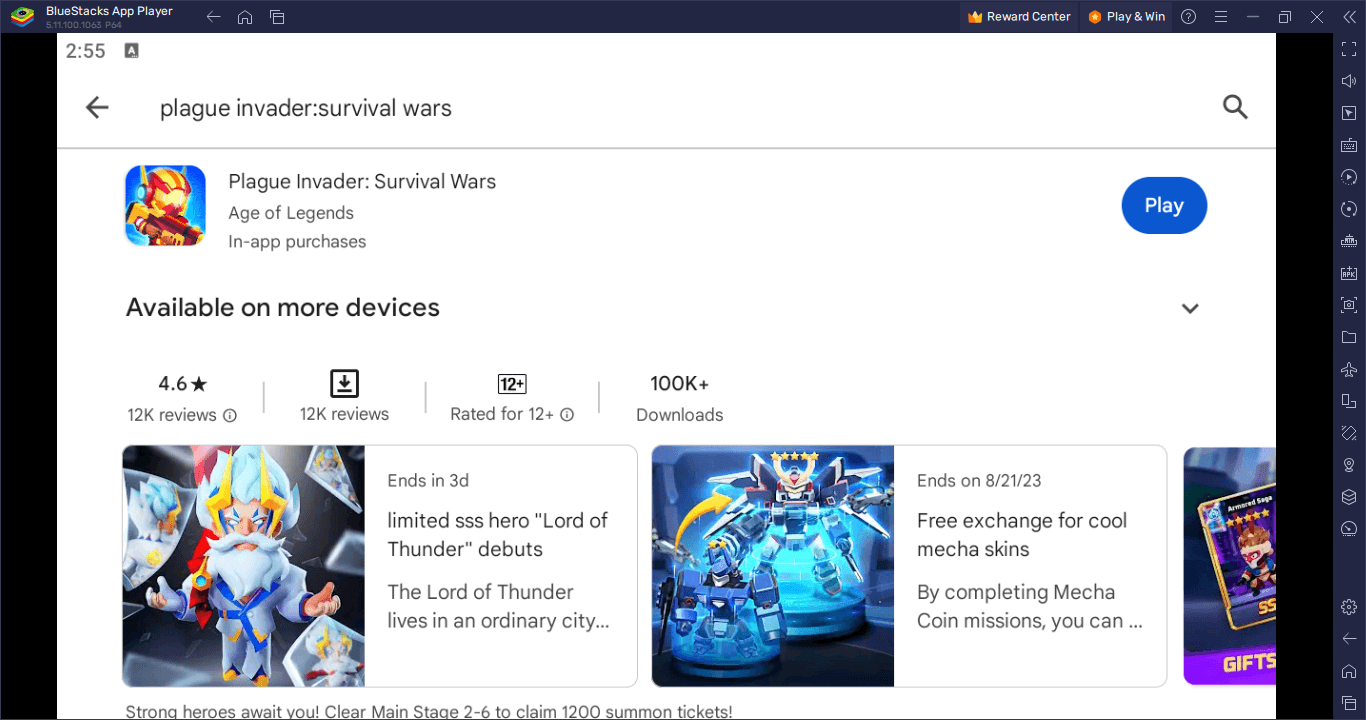Click the sidebar back arrow near bottom

[x=1349, y=639]
